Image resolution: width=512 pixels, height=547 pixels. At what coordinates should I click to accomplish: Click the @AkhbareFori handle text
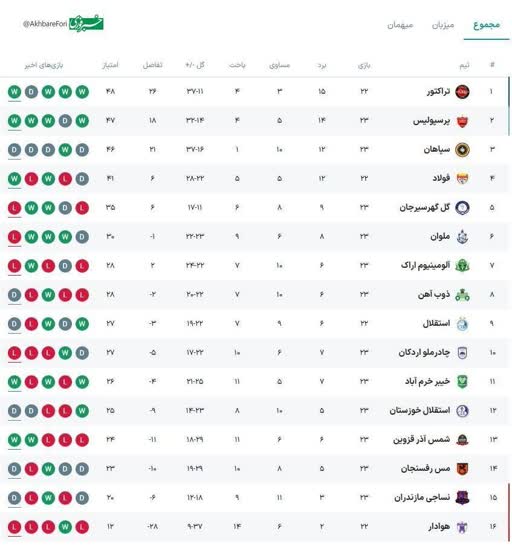(45, 24)
